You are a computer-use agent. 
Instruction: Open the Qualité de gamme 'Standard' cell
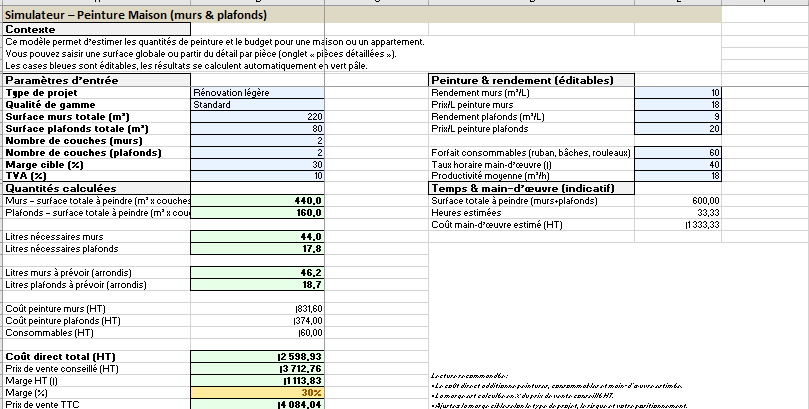click(257, 104)
